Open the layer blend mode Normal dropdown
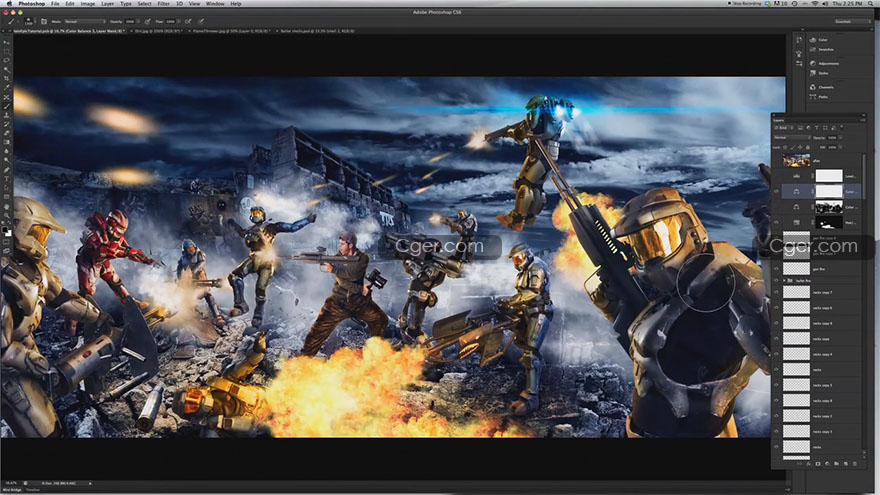The image size is (880, 495). point(792,137)
